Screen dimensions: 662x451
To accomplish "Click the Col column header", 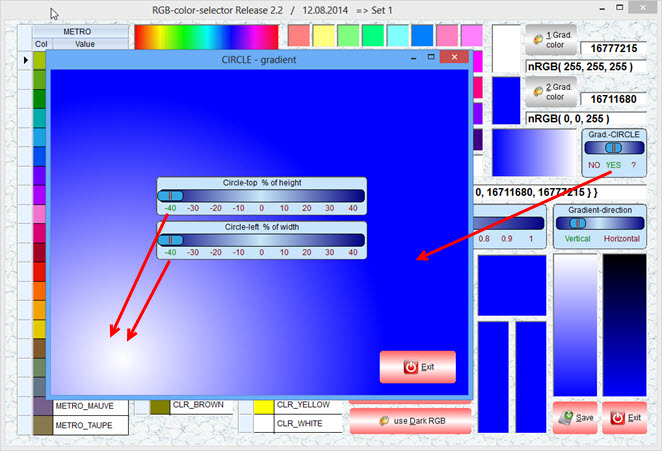I will pyautogui.click(x=41, y=44).
